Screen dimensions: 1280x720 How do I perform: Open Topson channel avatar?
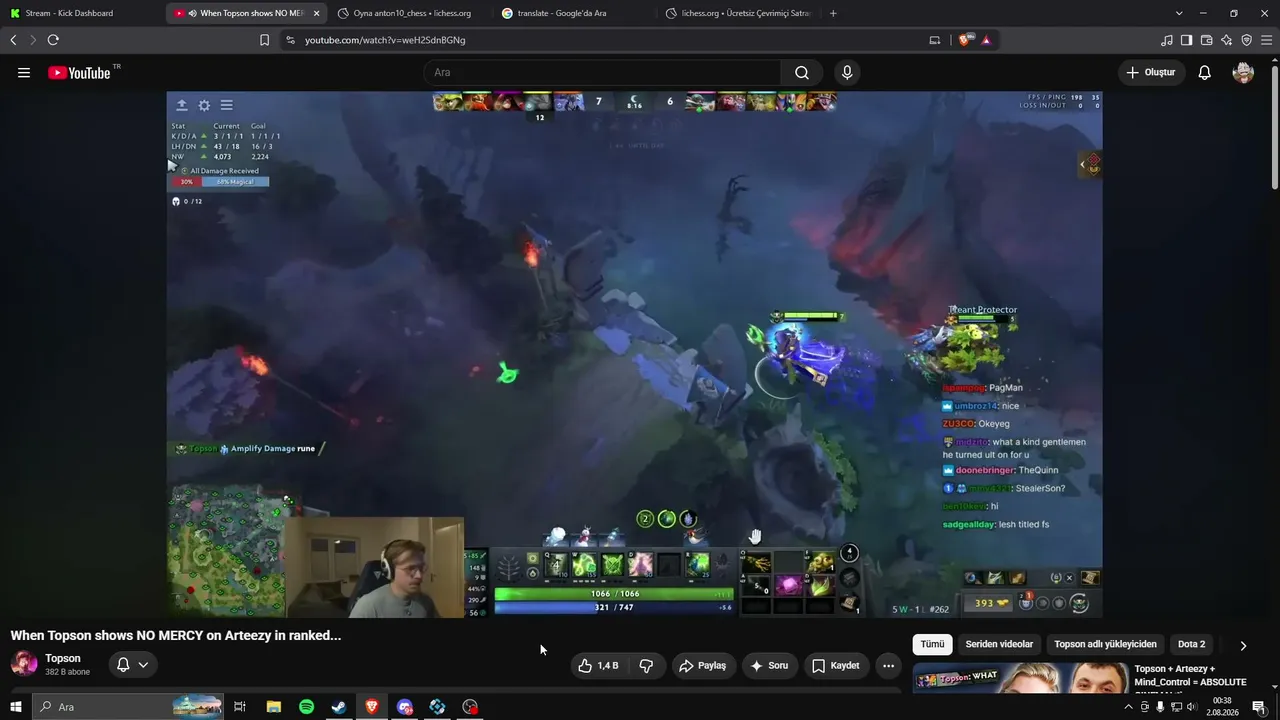point(24,664)
